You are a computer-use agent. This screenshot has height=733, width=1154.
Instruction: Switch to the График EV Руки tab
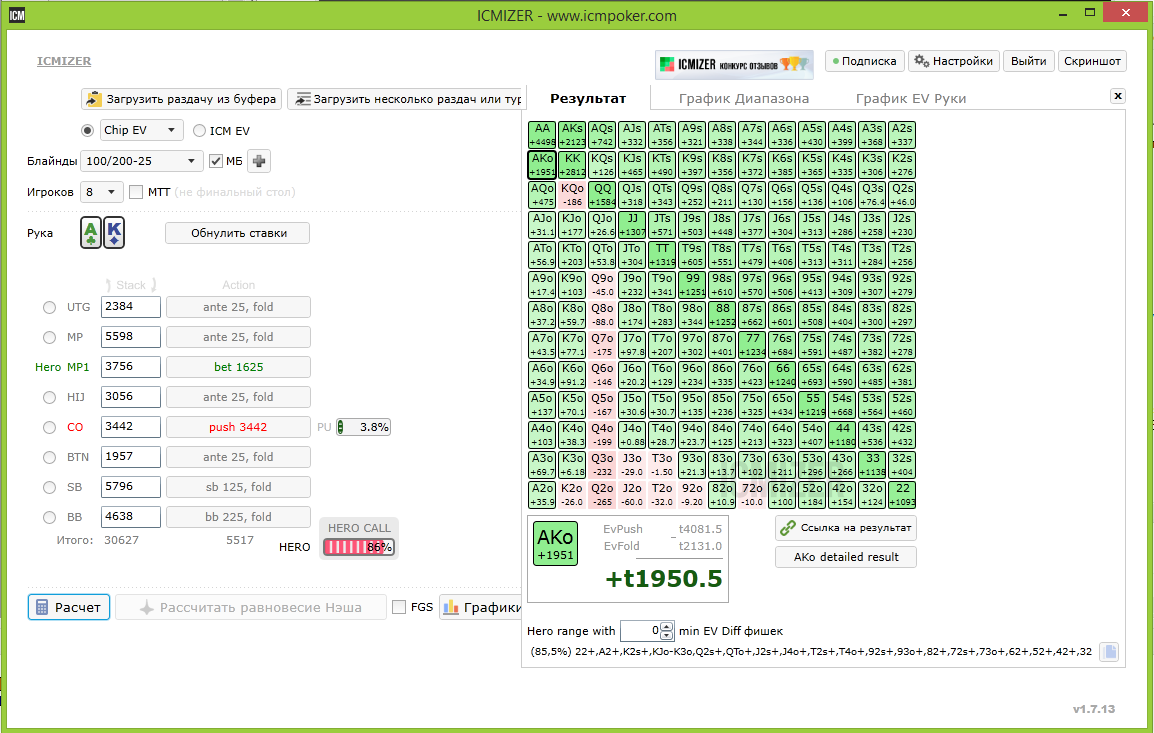911,98
